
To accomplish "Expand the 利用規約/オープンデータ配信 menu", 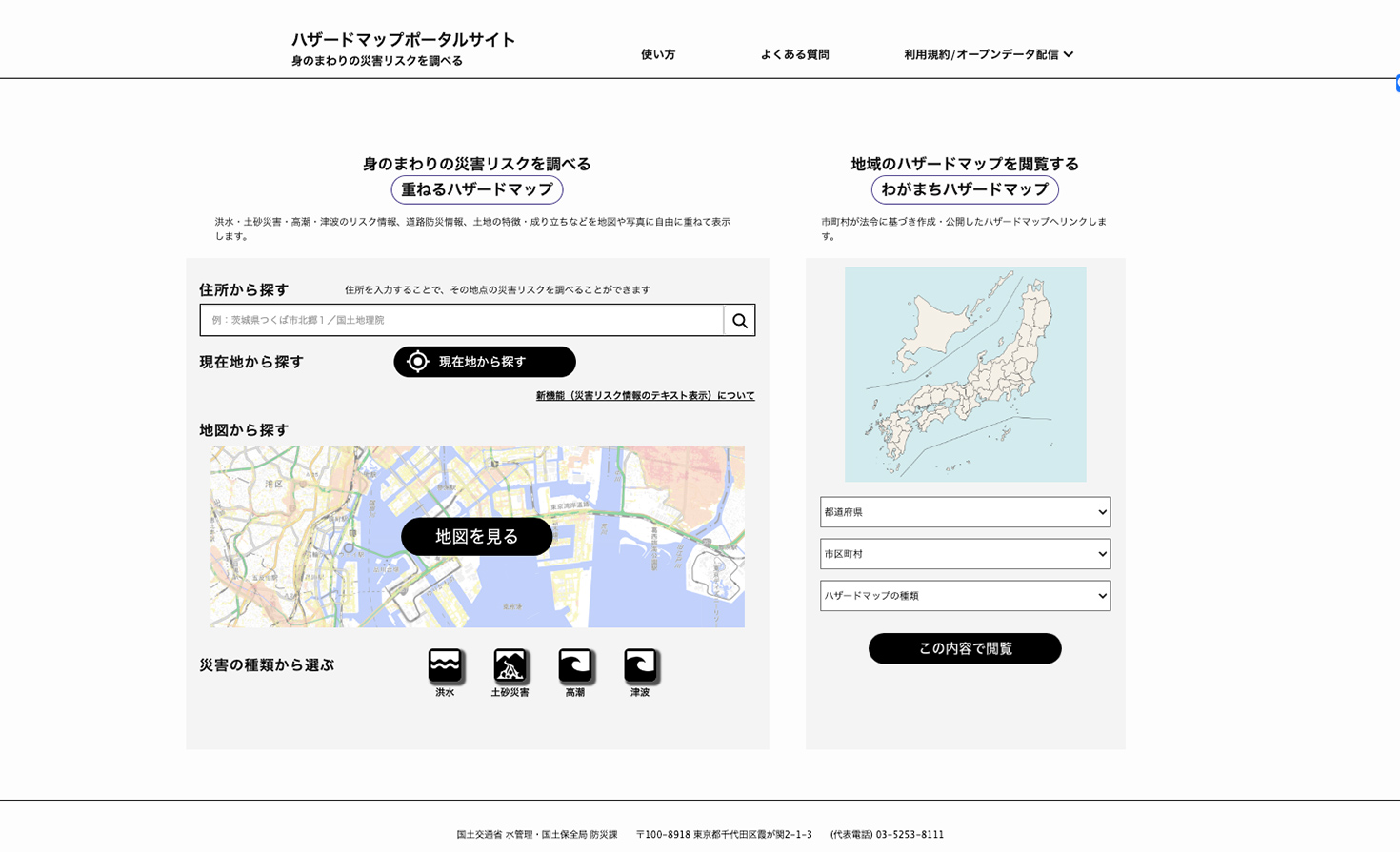I will click(988, 54).
